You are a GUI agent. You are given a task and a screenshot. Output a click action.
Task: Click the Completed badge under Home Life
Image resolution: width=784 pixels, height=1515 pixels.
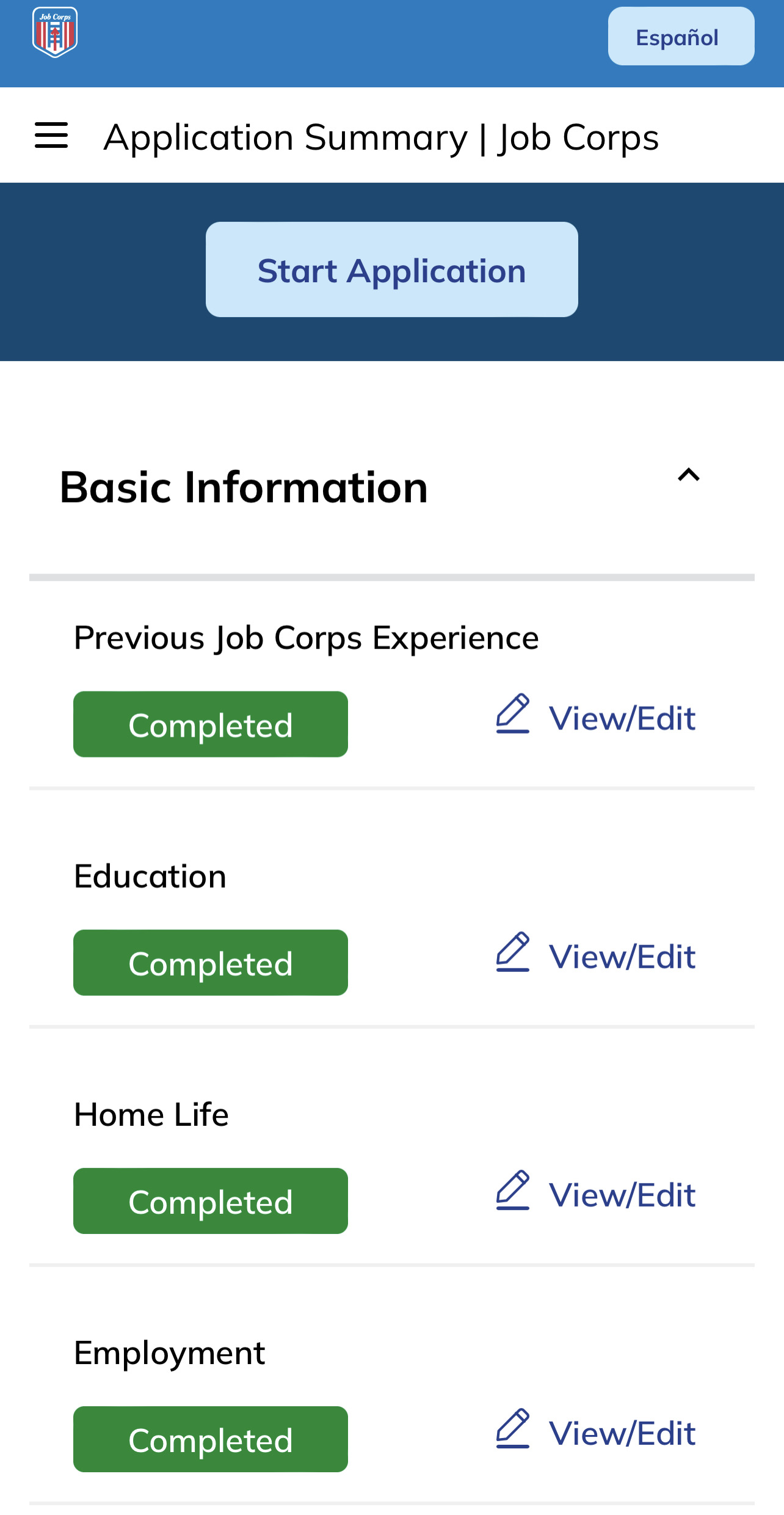click(211, 1201)
